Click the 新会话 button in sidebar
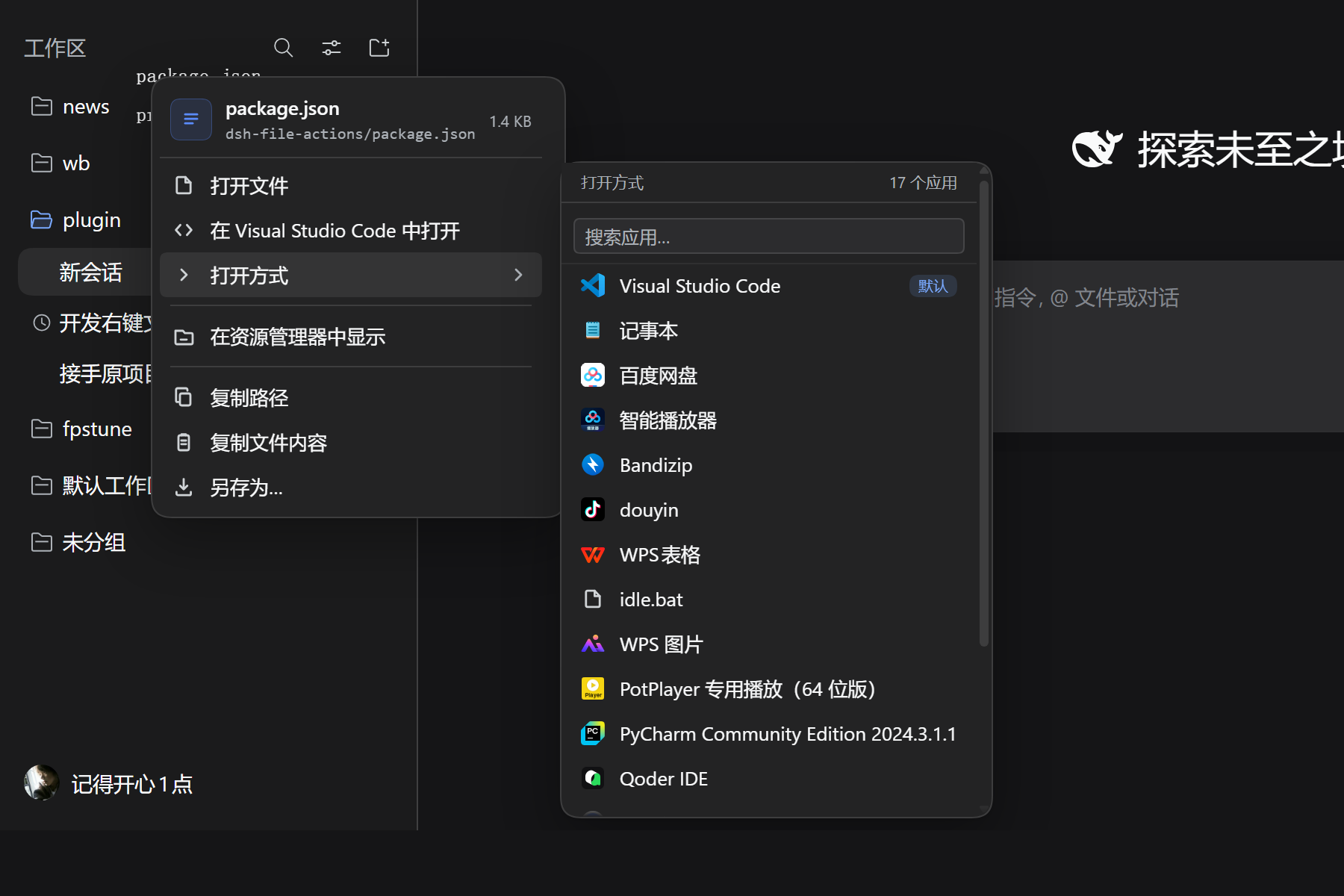Screen dimensions: 1344x896 85,272
